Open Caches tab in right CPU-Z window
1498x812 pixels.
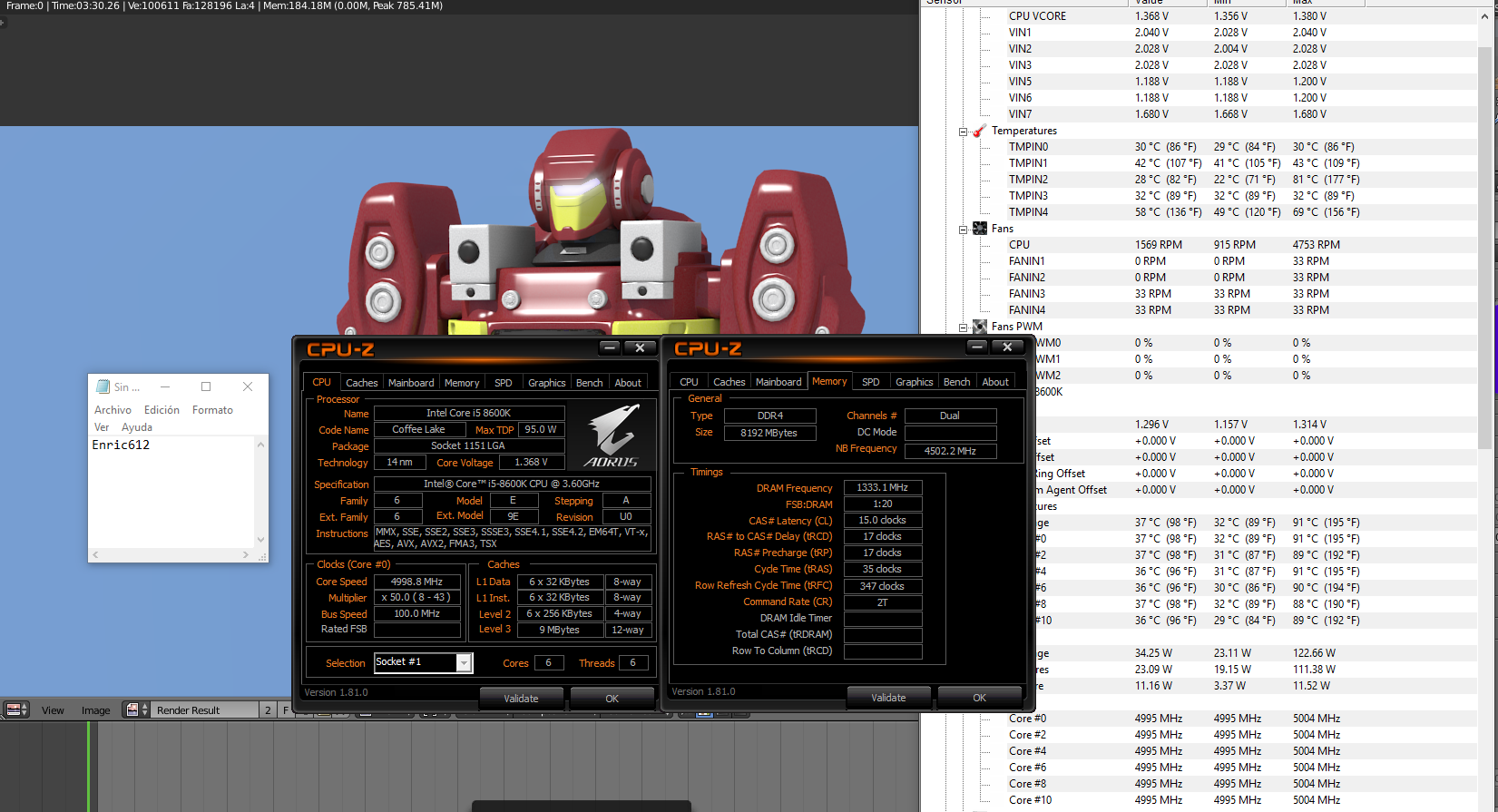tap(729, 382)
